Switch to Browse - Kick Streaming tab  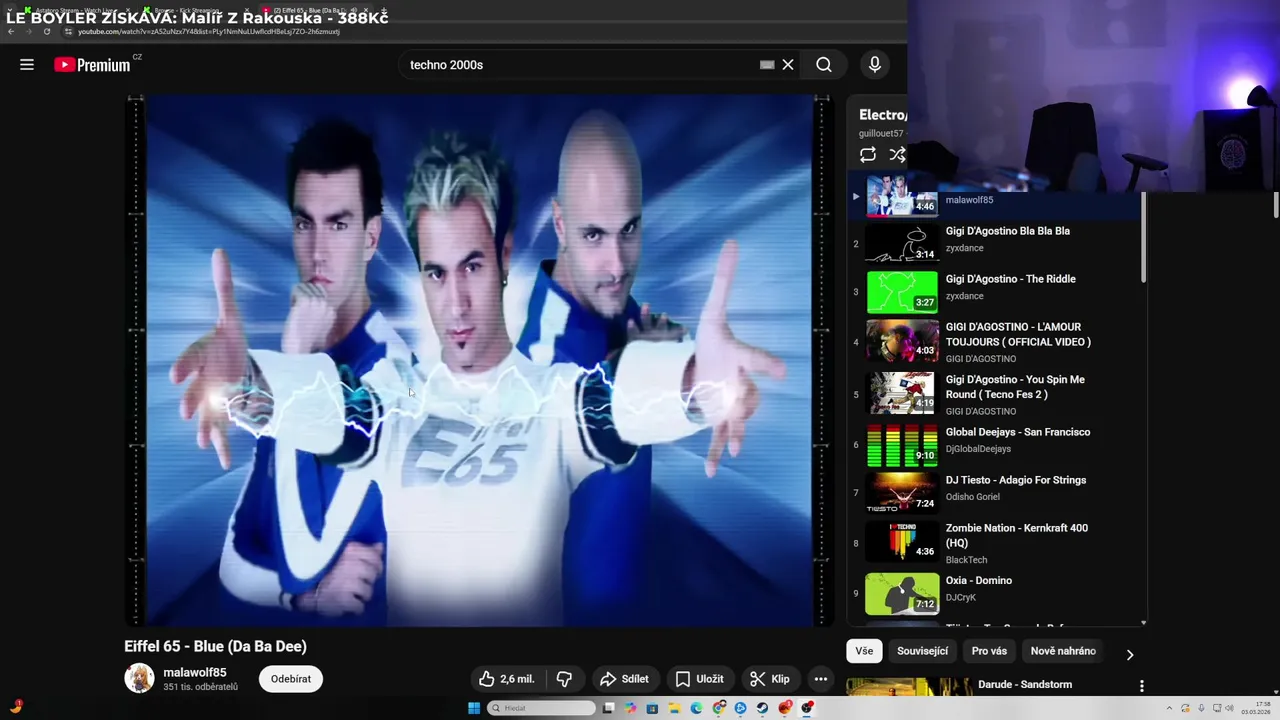[x=190, y=11]
